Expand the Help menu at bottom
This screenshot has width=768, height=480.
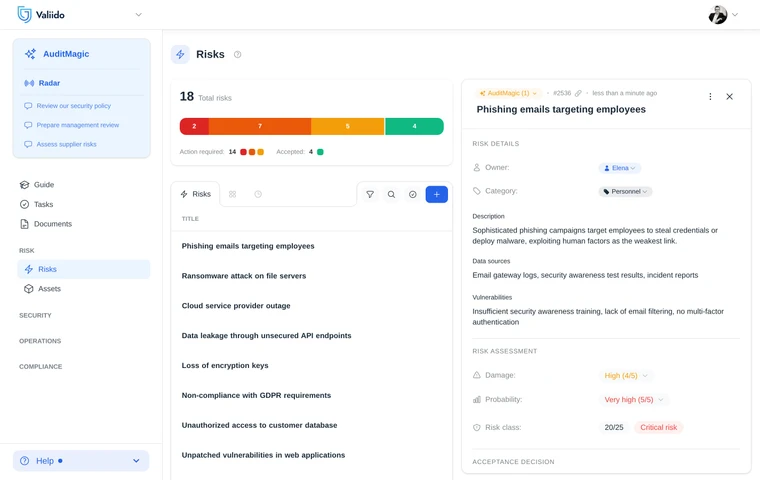coord(81,461)
